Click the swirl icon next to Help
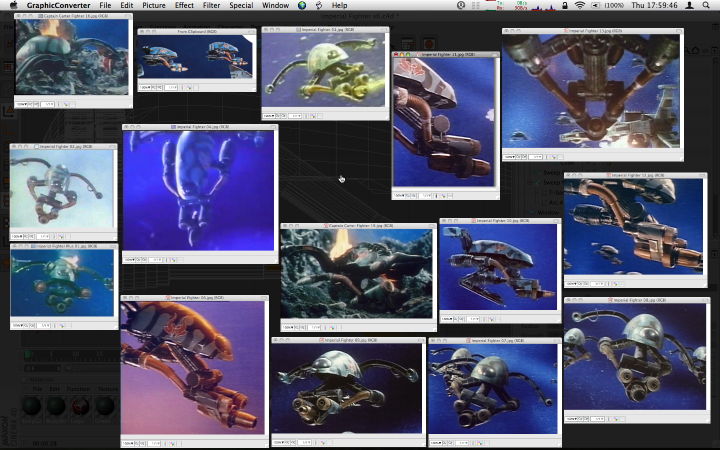Screen dimensions: 720x450 tap(319, 6)
